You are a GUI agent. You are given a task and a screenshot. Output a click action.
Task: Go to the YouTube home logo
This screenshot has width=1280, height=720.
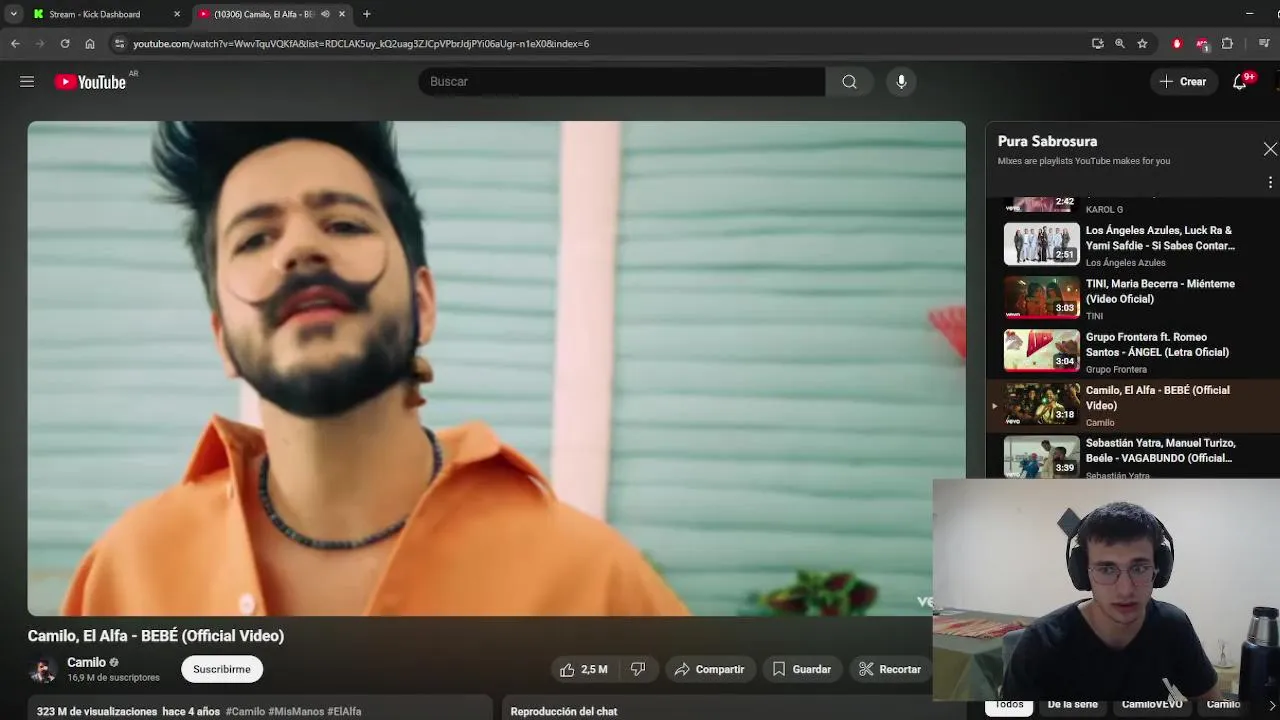pyautogui.click(x=91, y=82)
